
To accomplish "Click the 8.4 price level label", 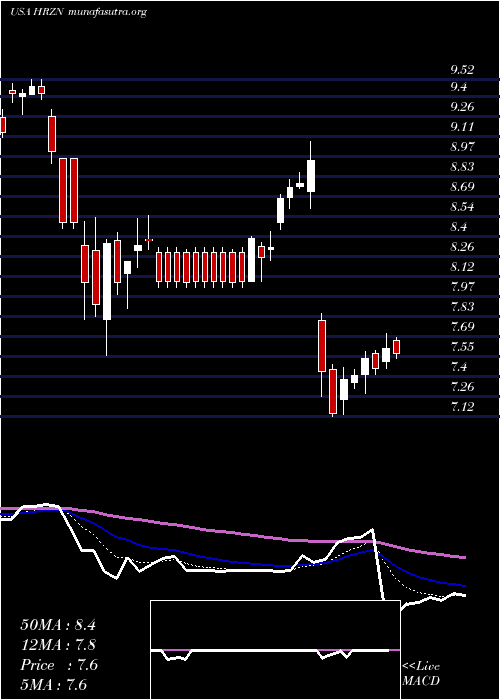I will (459, 227).
